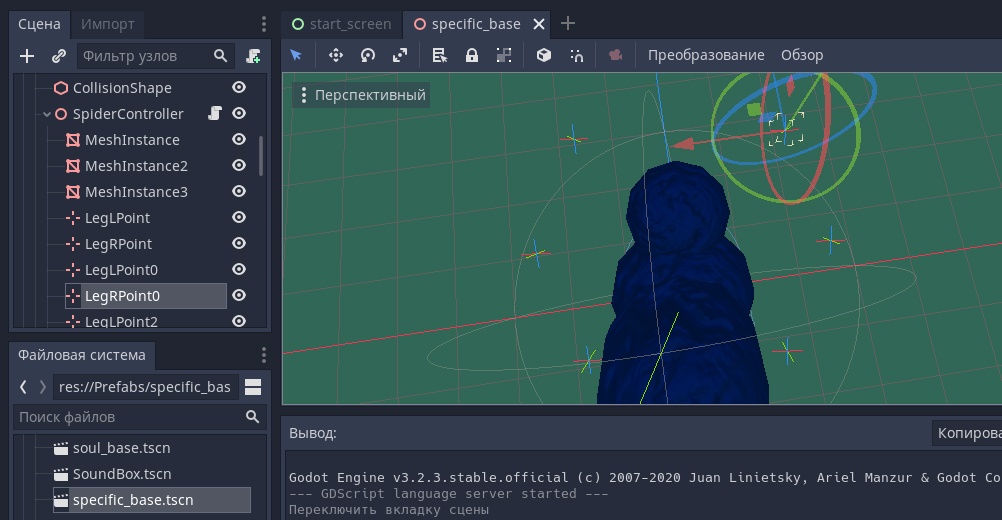This screenshot has height=520, width=1002.
Task: Select the LegRPoint0 node
Action: tap(146, 296)
